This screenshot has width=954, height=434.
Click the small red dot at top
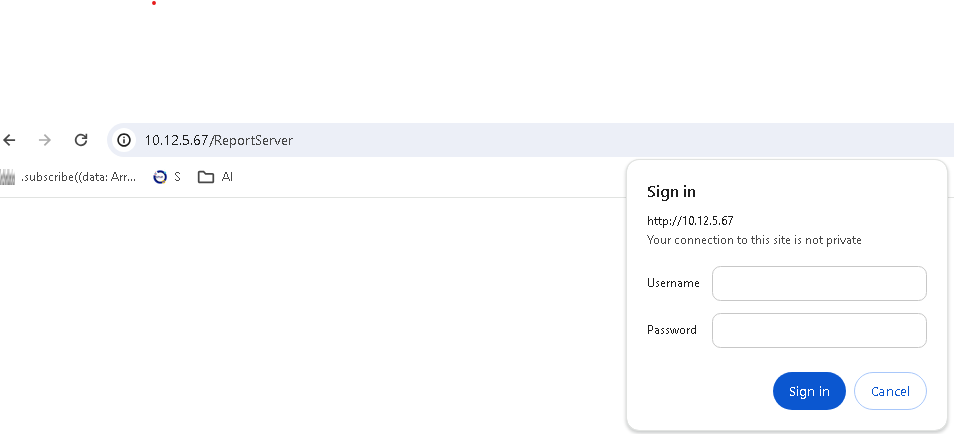(x=154, y=3)
